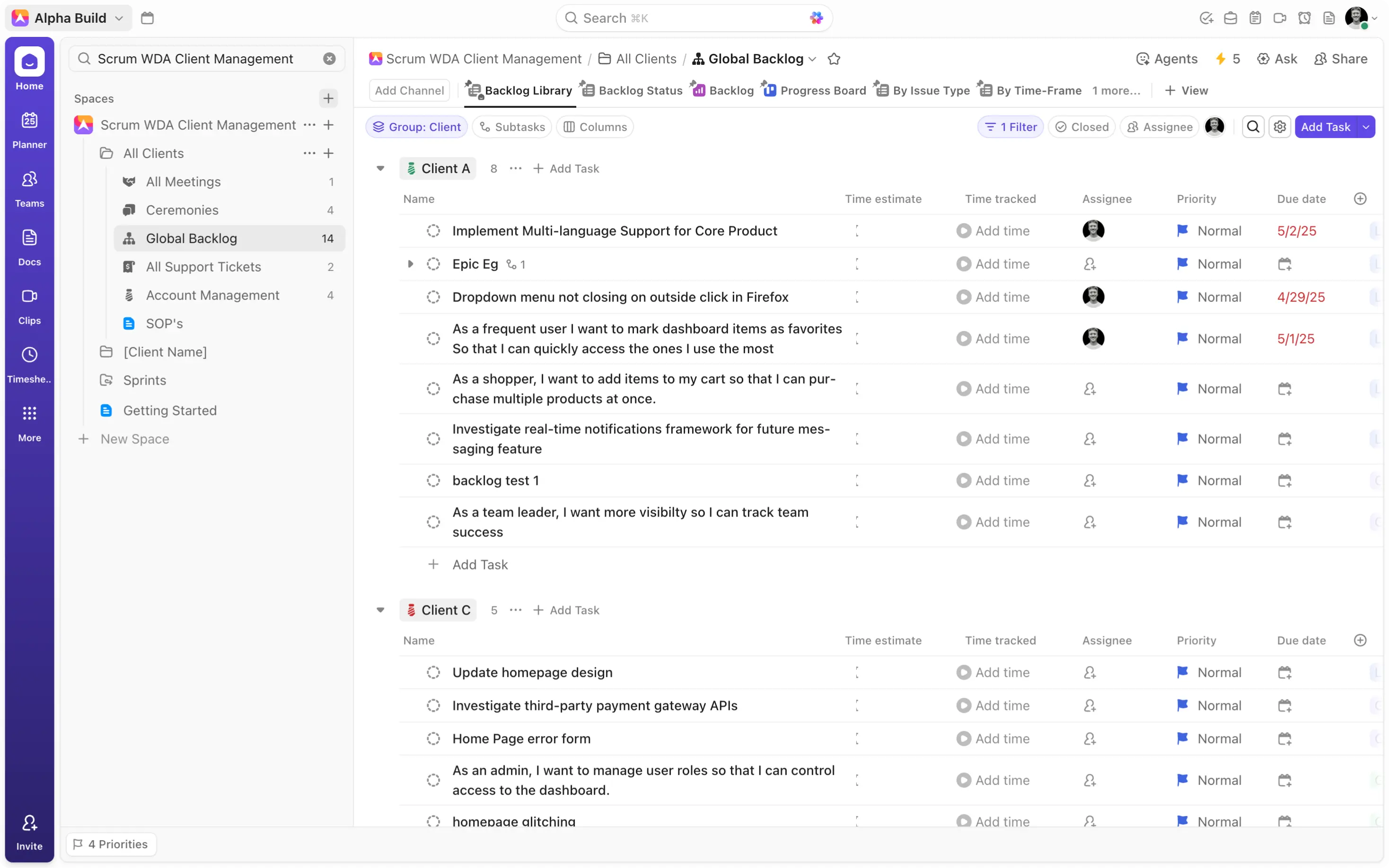
Task: Toggle the Closed tasks filter
Action: click(1081, 127)
